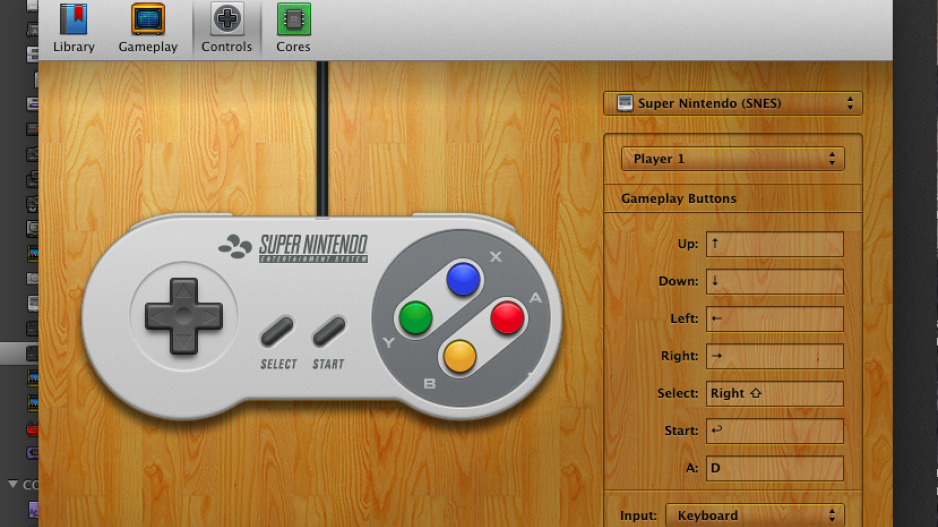Click the green Y button on controller
Image resolution: width=938 pixels, height=527 pixels.
(416, 317)
